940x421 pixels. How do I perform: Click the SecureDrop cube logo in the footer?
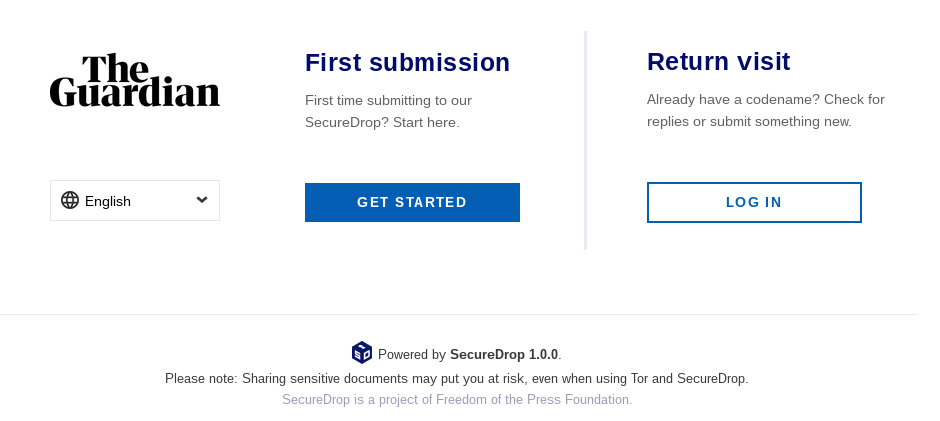point(361,352)
